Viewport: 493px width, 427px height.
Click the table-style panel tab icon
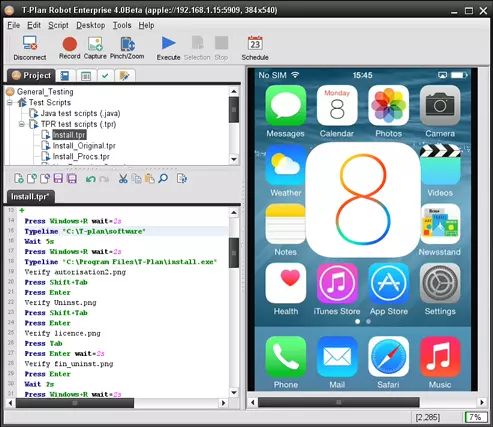(x=86, y=76)
